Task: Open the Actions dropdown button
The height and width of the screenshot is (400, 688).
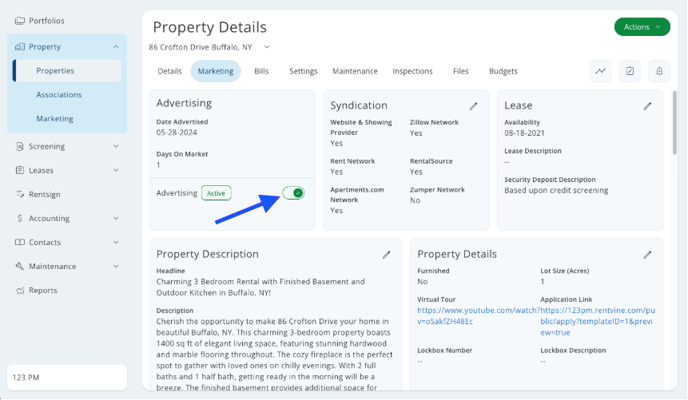Action: click(x=642, y=27)
